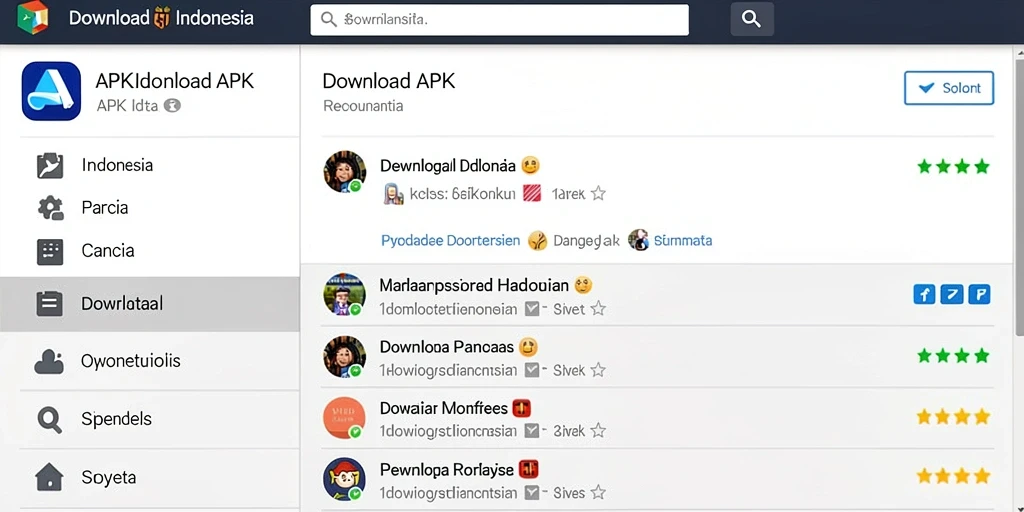Viewport: 1024px width, 512px height.
Task: Star the Marlaanpssored Hadouian entry
Action: click(x=598, y=309)
